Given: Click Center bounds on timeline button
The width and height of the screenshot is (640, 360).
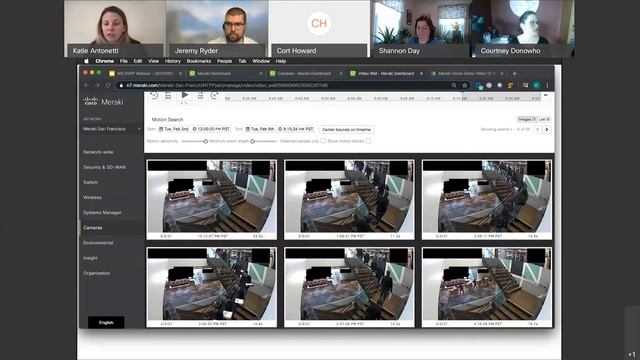Looking at the screenshot, I should point(346,129).
